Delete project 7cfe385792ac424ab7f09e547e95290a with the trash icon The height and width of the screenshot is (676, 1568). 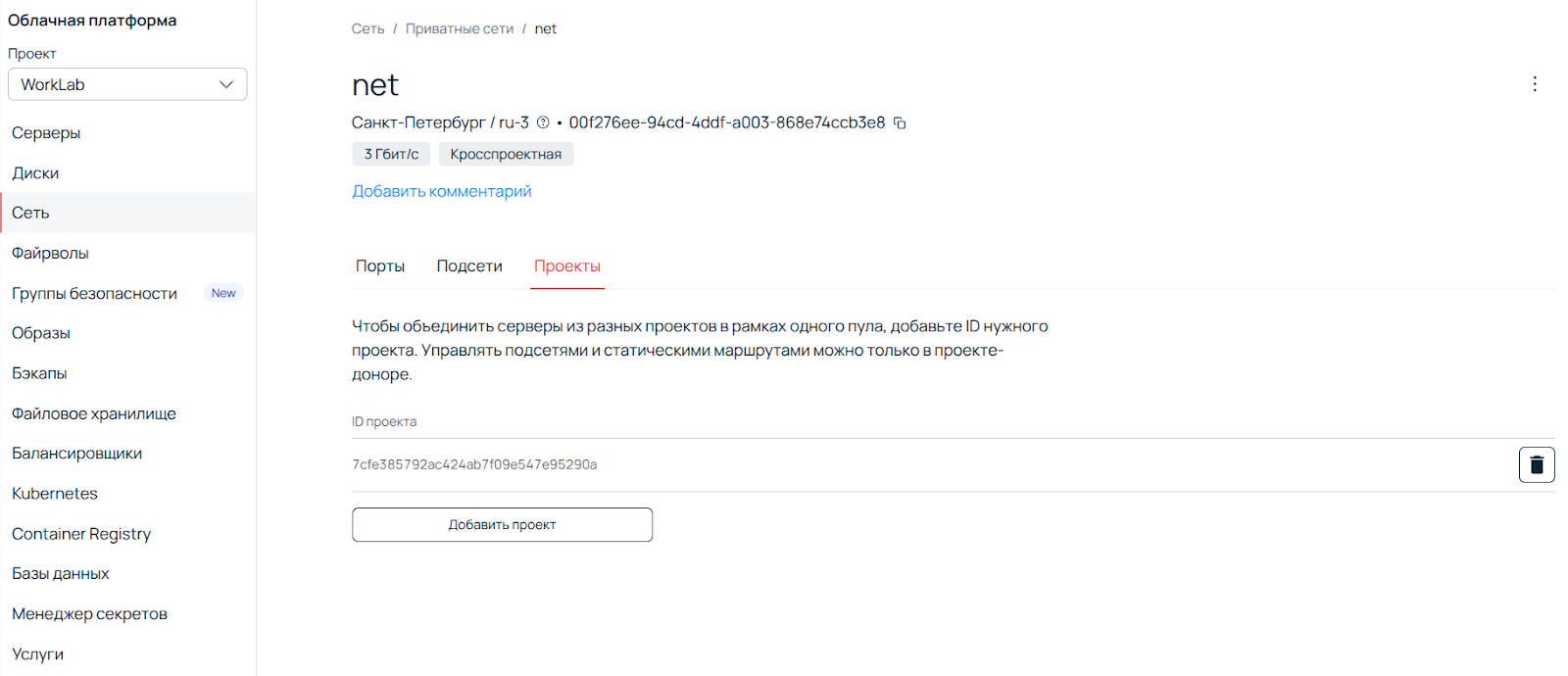(x=1537, y=464)
